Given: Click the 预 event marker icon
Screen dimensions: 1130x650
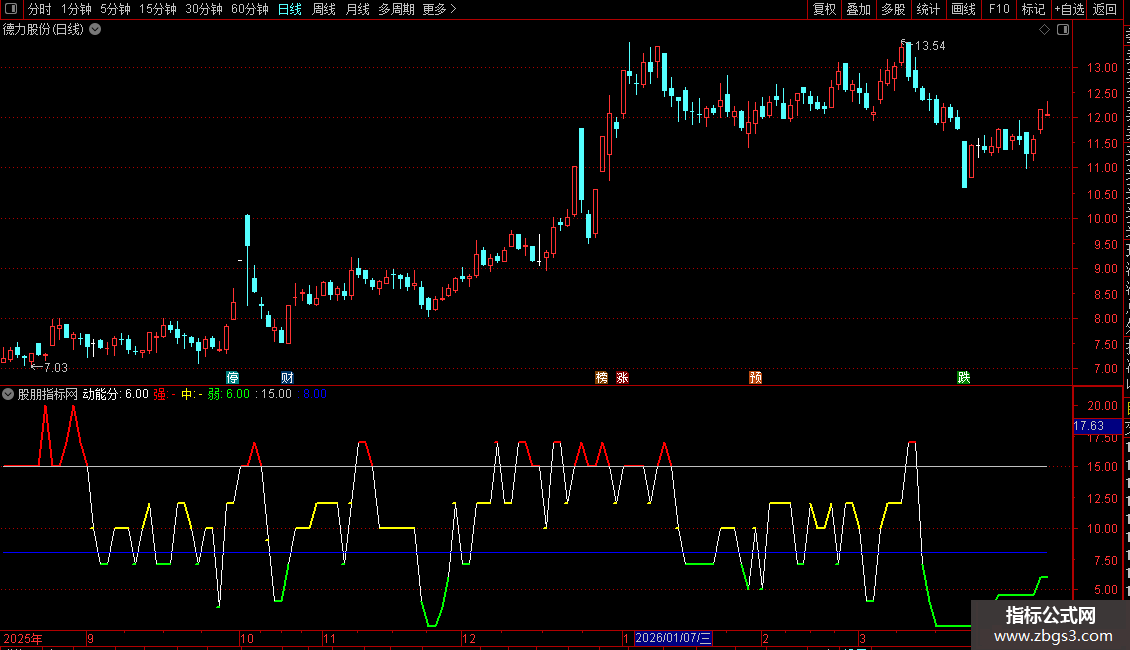Looking at the screenshot, I should point(755,378).
